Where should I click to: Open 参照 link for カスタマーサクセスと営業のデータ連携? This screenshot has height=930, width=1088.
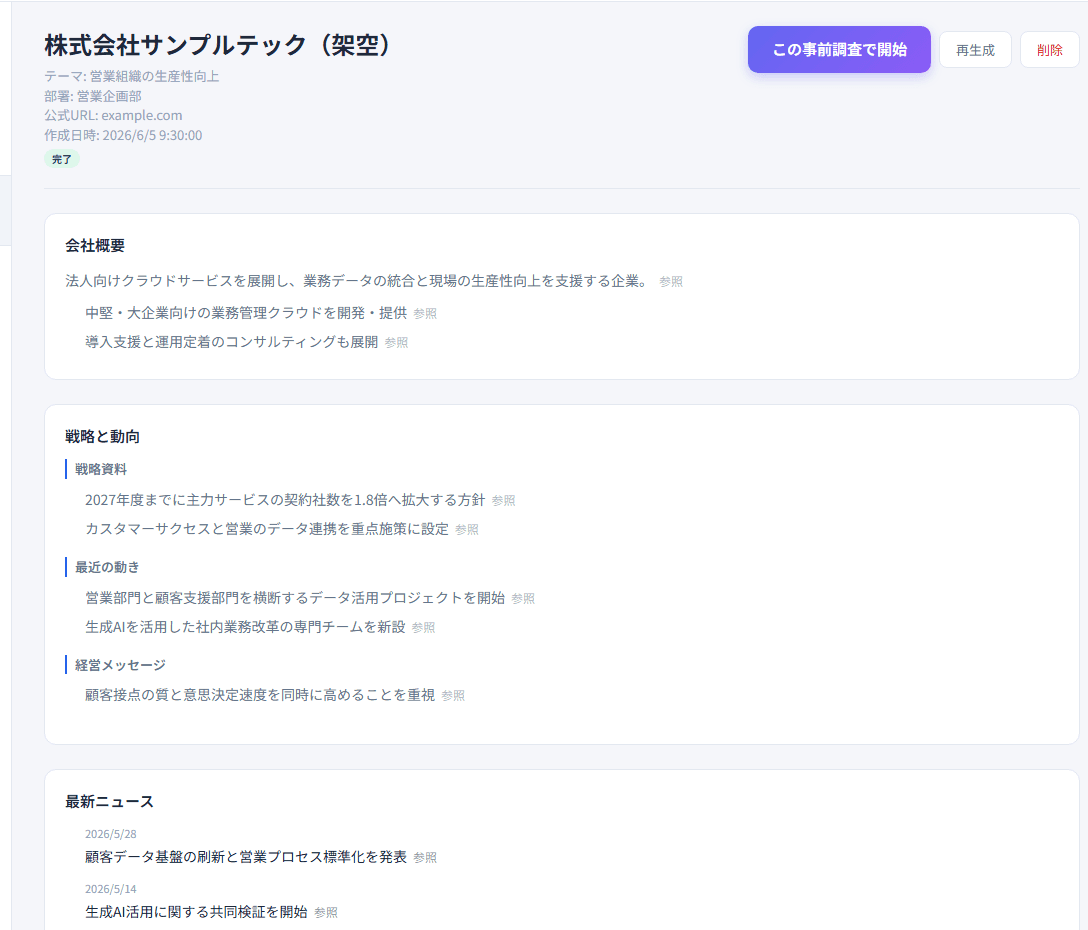467,530
